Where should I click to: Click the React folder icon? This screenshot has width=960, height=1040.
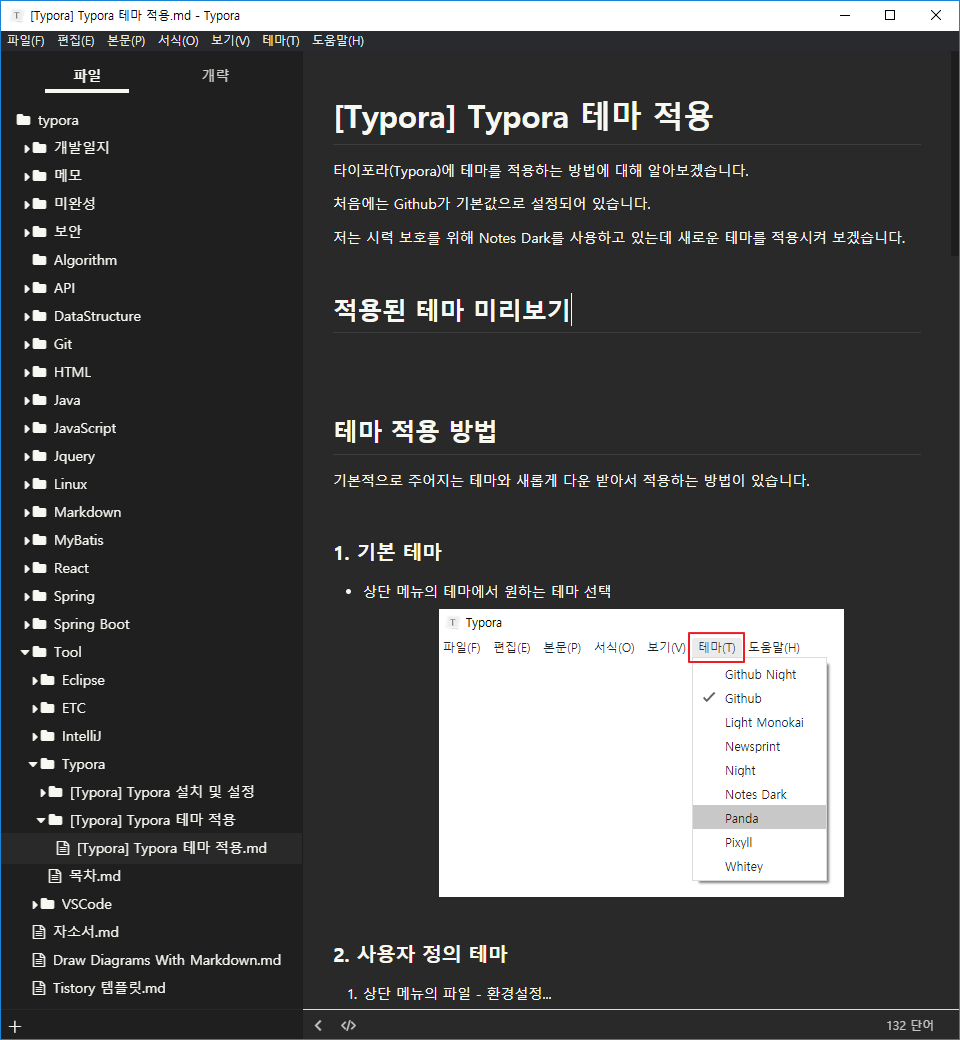click(x=40, y=568)
